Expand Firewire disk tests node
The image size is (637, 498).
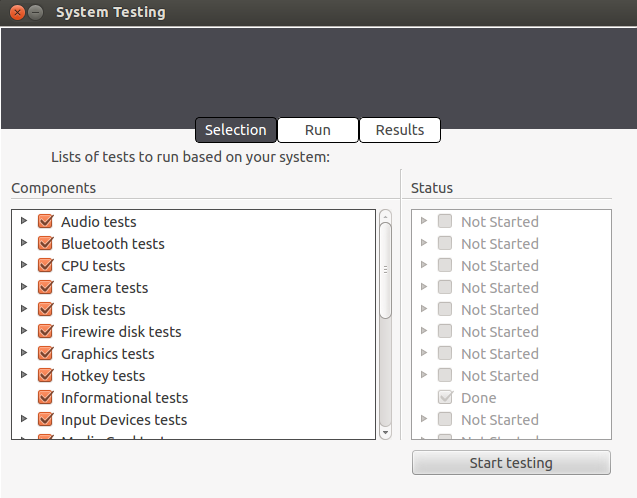click(x=24, y=331)
